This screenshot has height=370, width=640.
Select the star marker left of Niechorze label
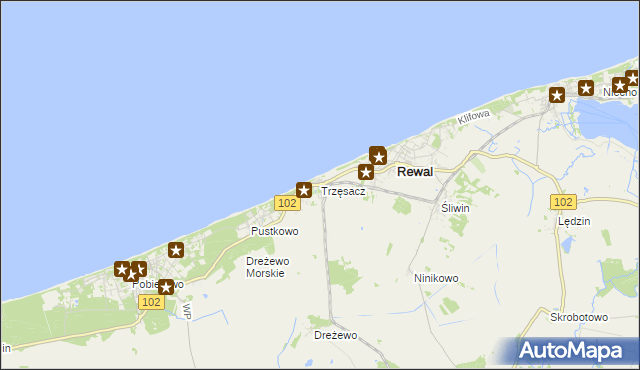tap(586, 88)
